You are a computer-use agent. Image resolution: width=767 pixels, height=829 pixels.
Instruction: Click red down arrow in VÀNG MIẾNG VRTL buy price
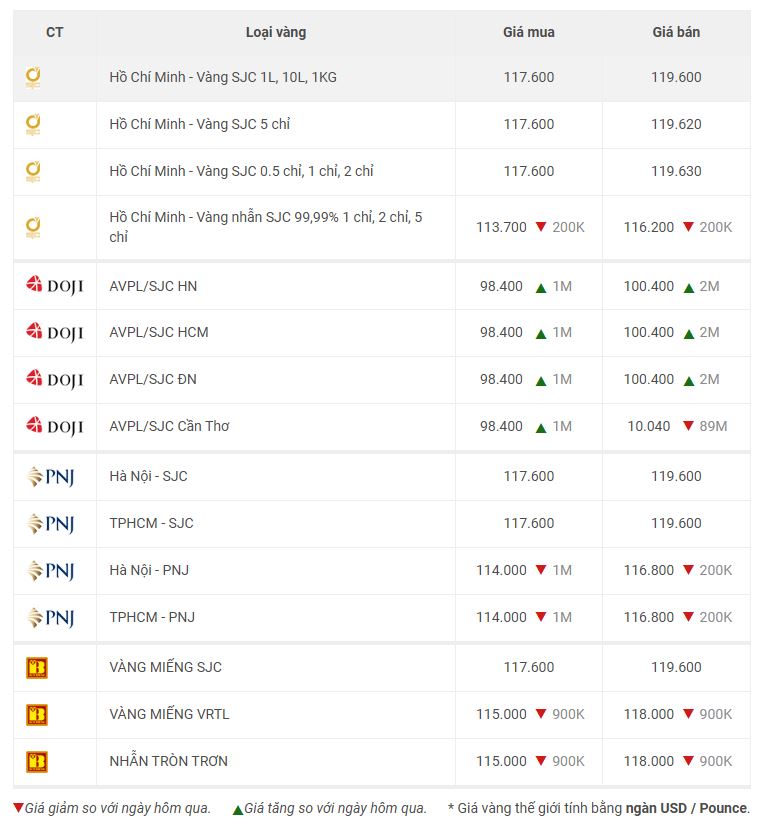coord(541,713)
